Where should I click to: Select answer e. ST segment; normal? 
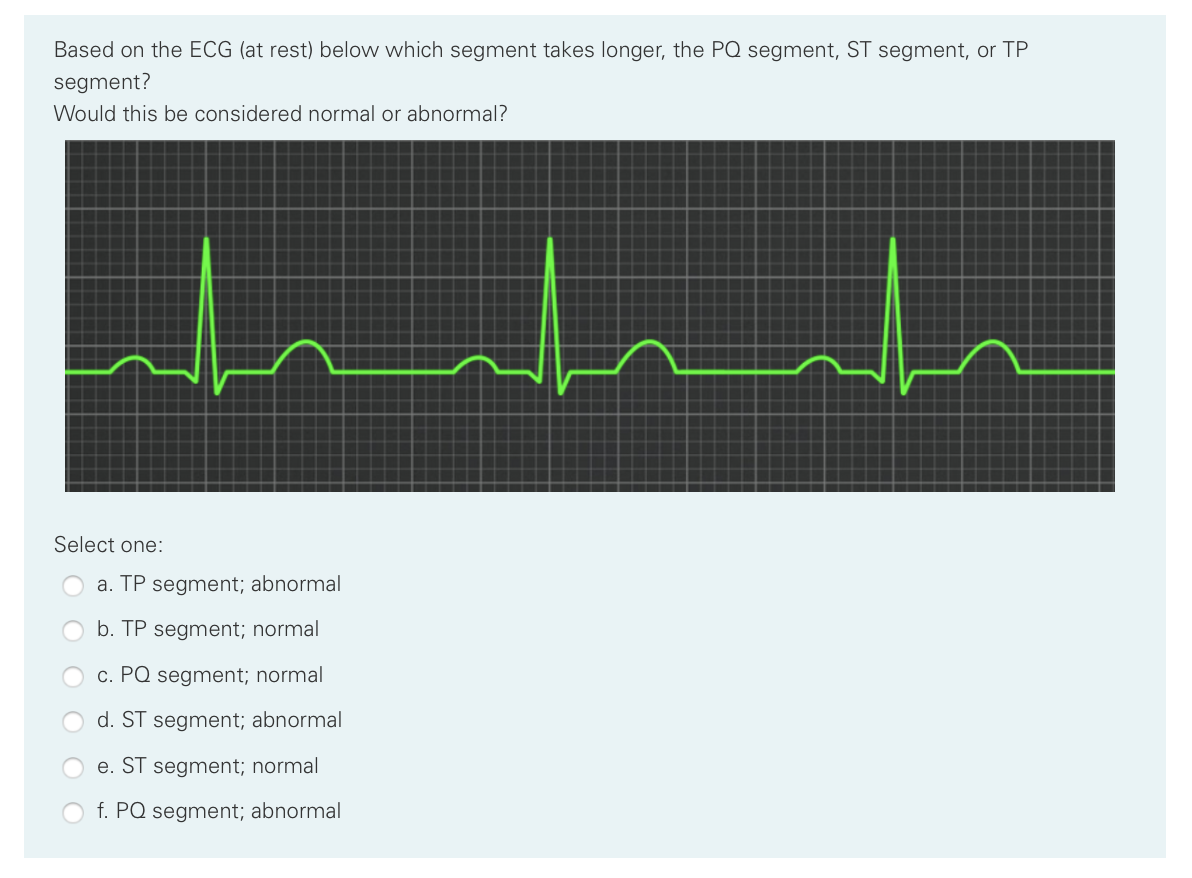73,767
